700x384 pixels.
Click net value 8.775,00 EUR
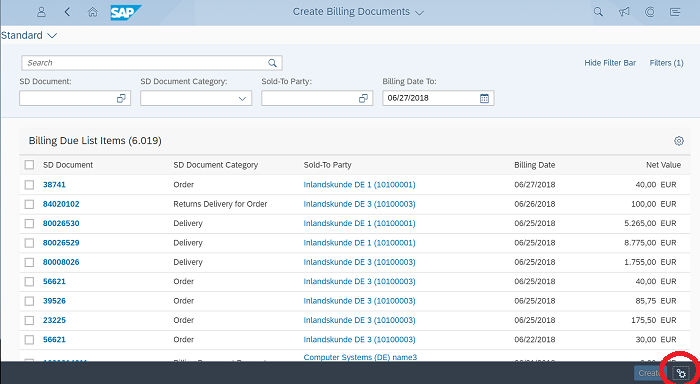pyautogui.click(x=650, y=243)
